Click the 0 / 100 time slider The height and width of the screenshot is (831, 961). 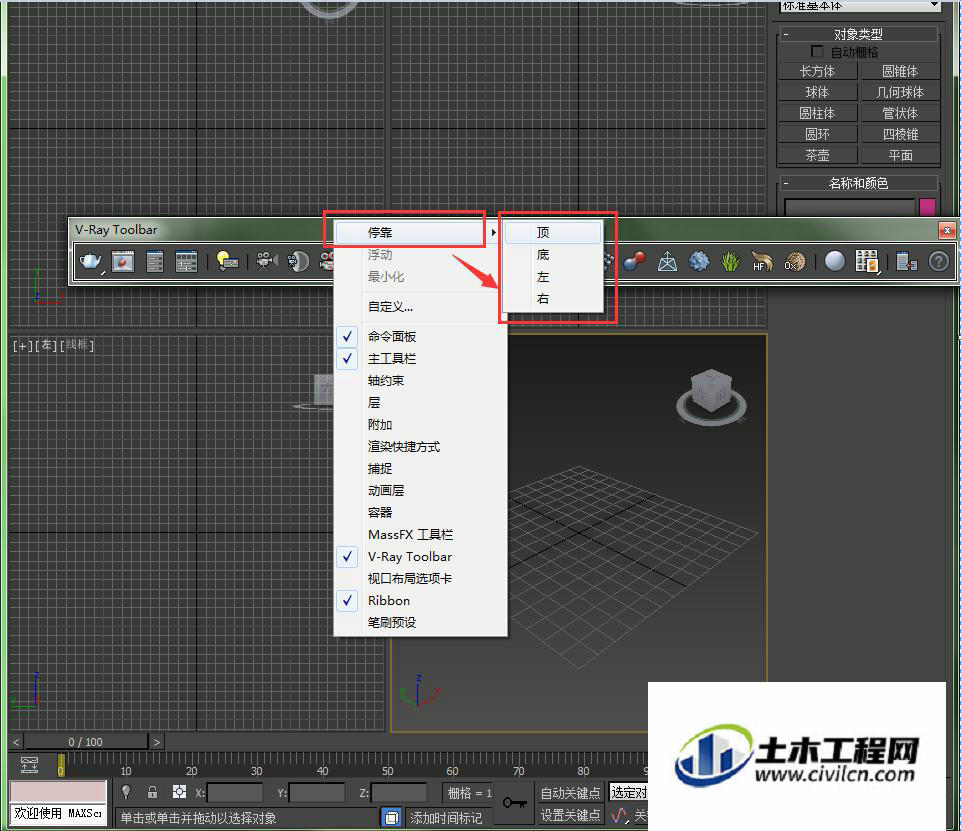tap(86, 742)
